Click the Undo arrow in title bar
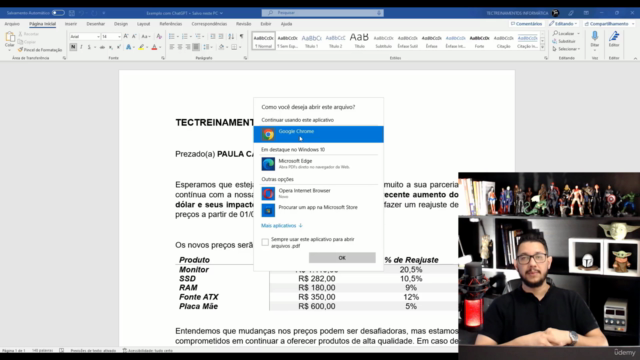This screenshot has width=640, height=360. (82, 13)
